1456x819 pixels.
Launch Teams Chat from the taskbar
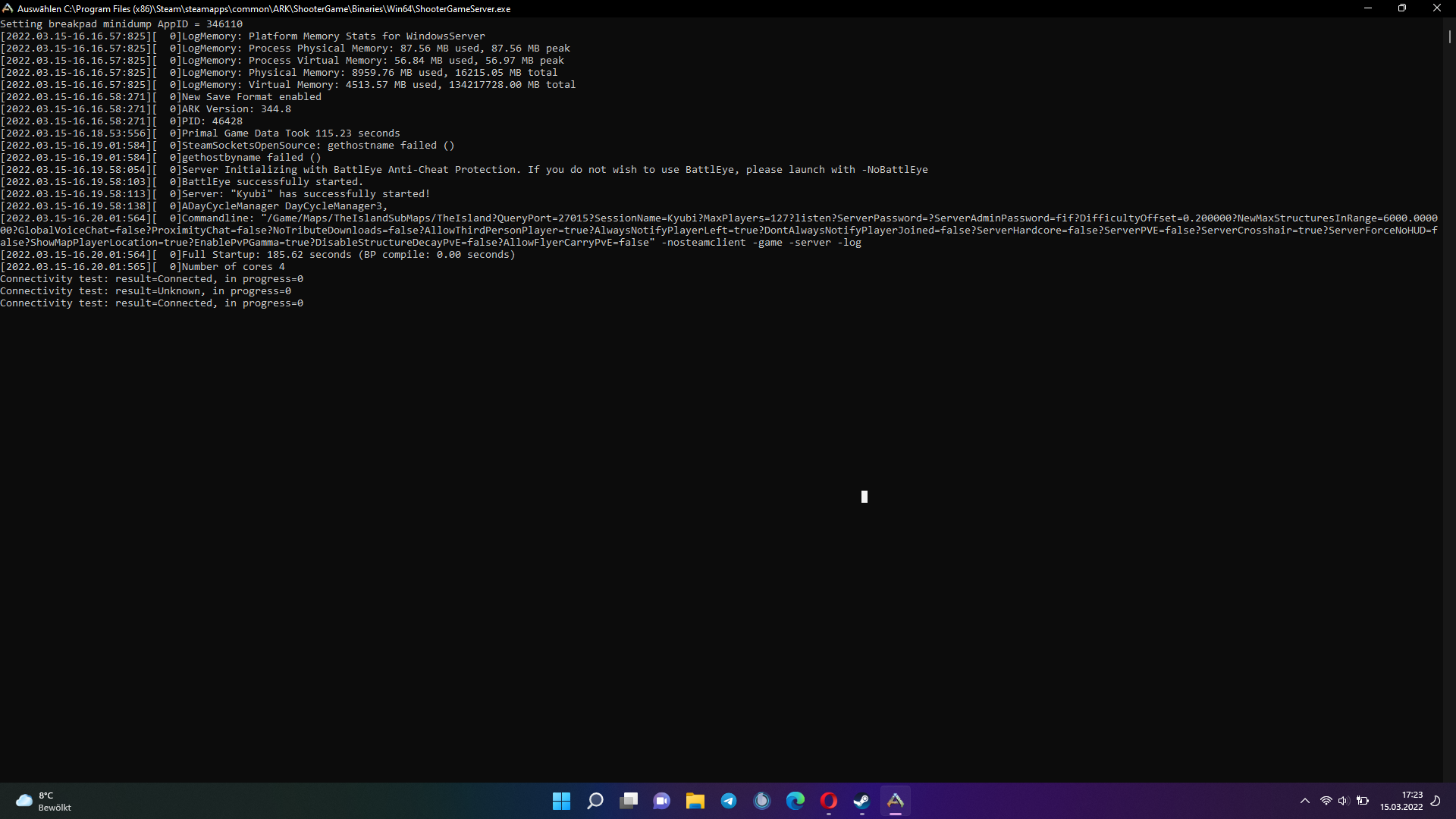click(x=662, y=801)
